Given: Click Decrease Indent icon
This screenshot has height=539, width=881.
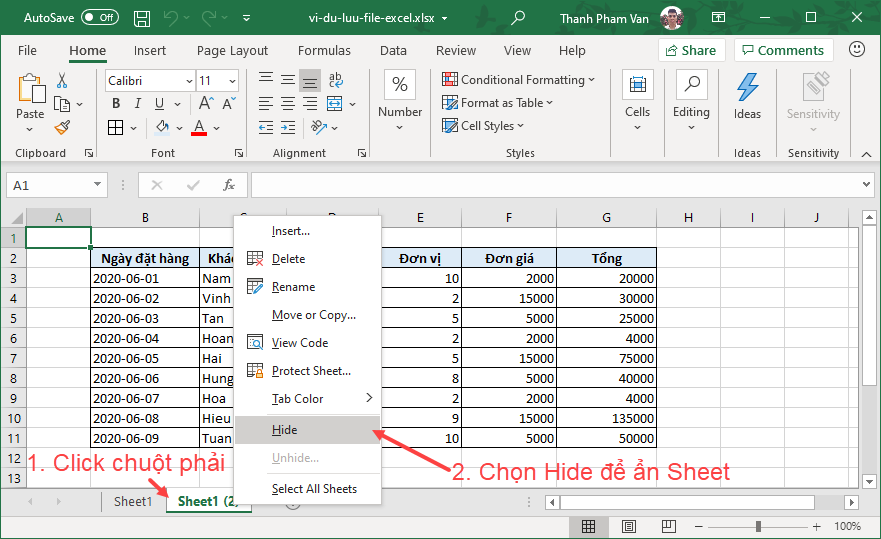Looking at the screenshot, I should coord(266,128).
